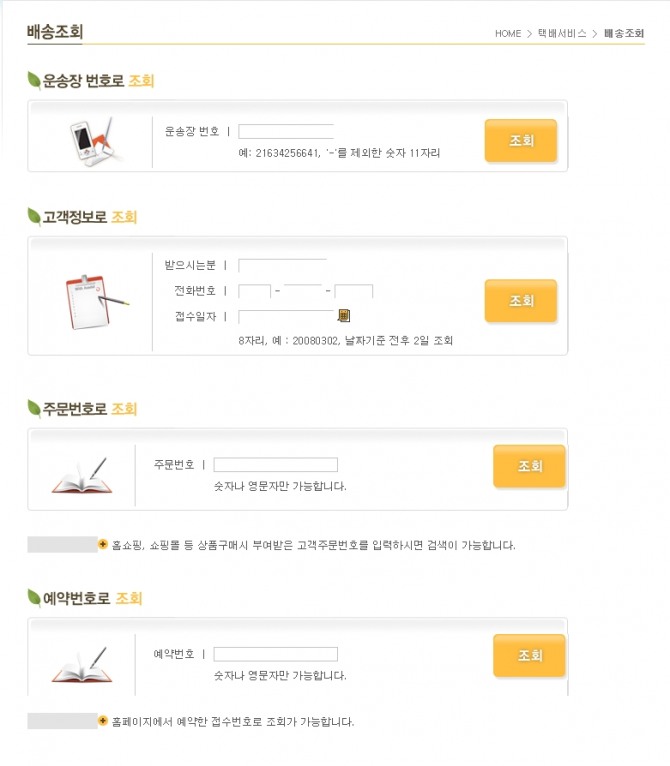The height and width of the screenshot is (766, 670).
Task: Click the 받으시는분 name input field
Action: pyautogui.click(x=282, y=265)
